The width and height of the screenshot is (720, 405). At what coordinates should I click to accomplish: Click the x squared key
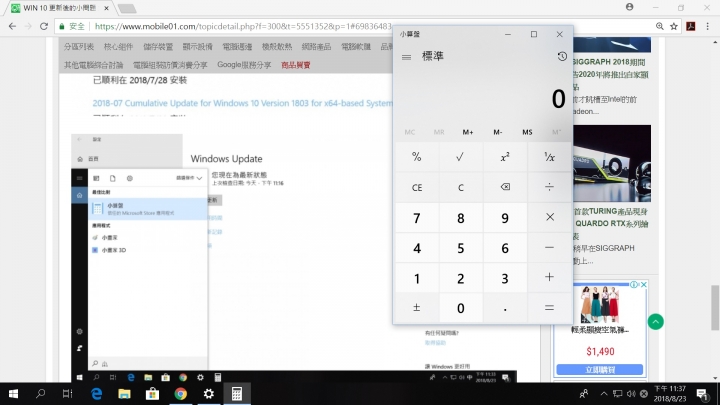click(x=505, y=157)
